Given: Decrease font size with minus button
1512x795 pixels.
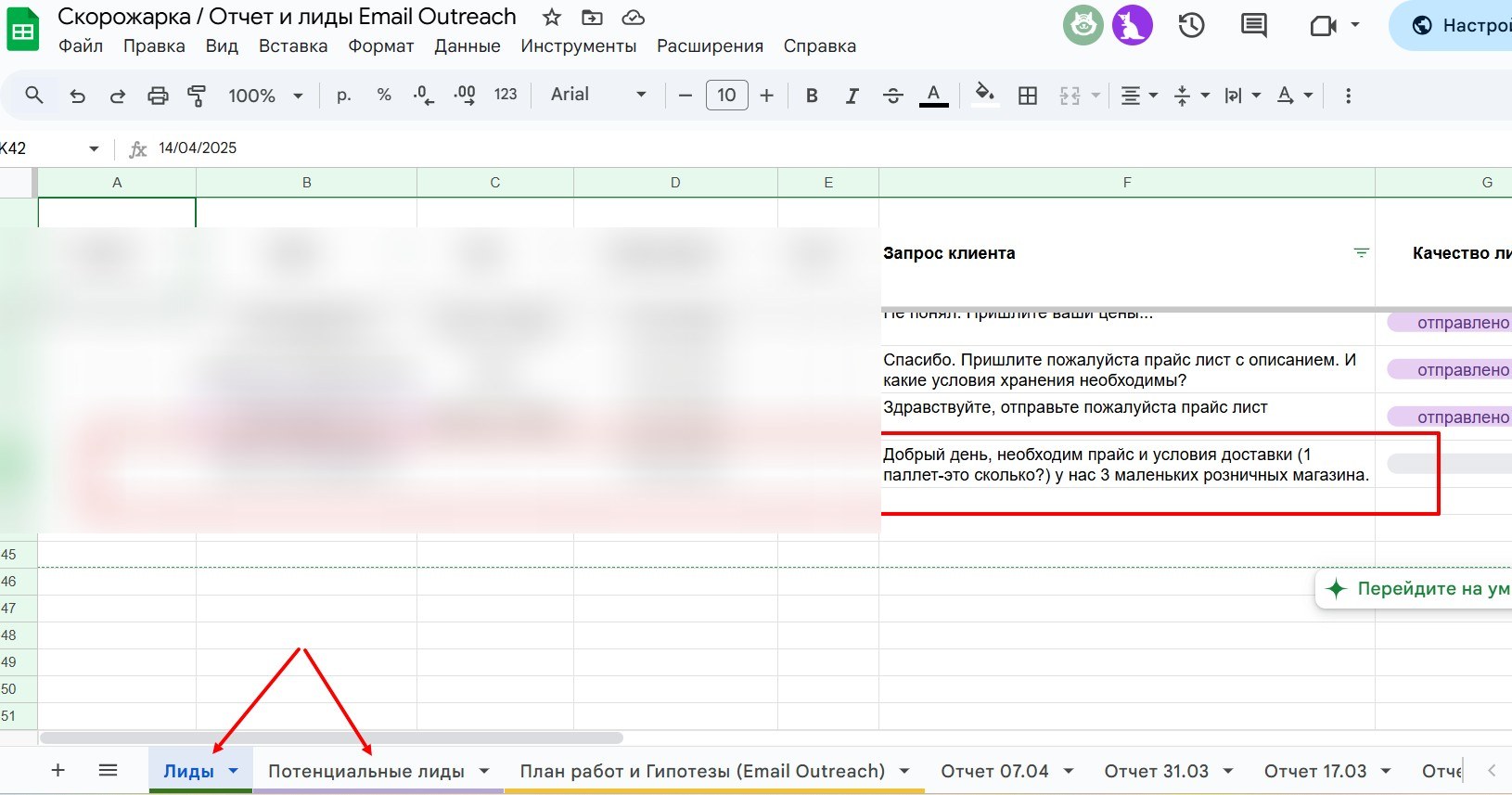Looking at the screenshot, I should 686,96.
